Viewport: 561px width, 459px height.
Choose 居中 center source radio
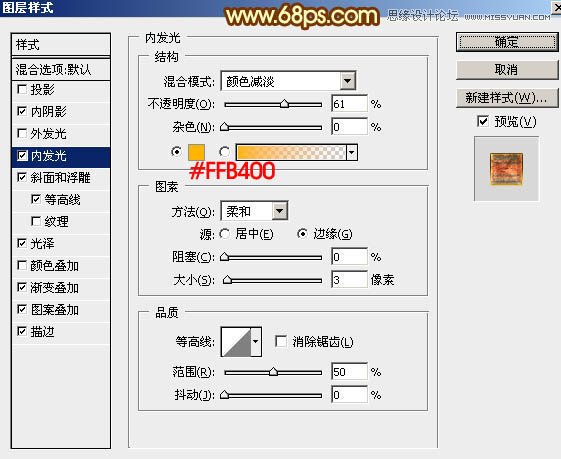tap(225, 234)
